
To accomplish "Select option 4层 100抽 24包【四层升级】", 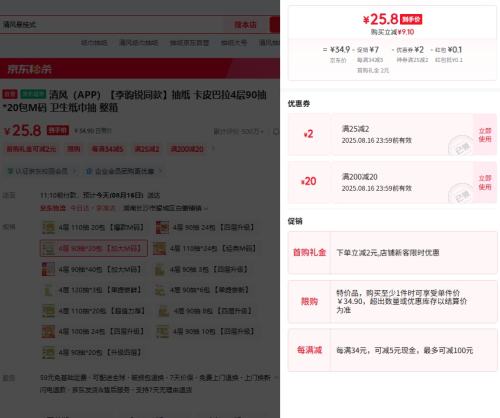I will tap(93, 332).
